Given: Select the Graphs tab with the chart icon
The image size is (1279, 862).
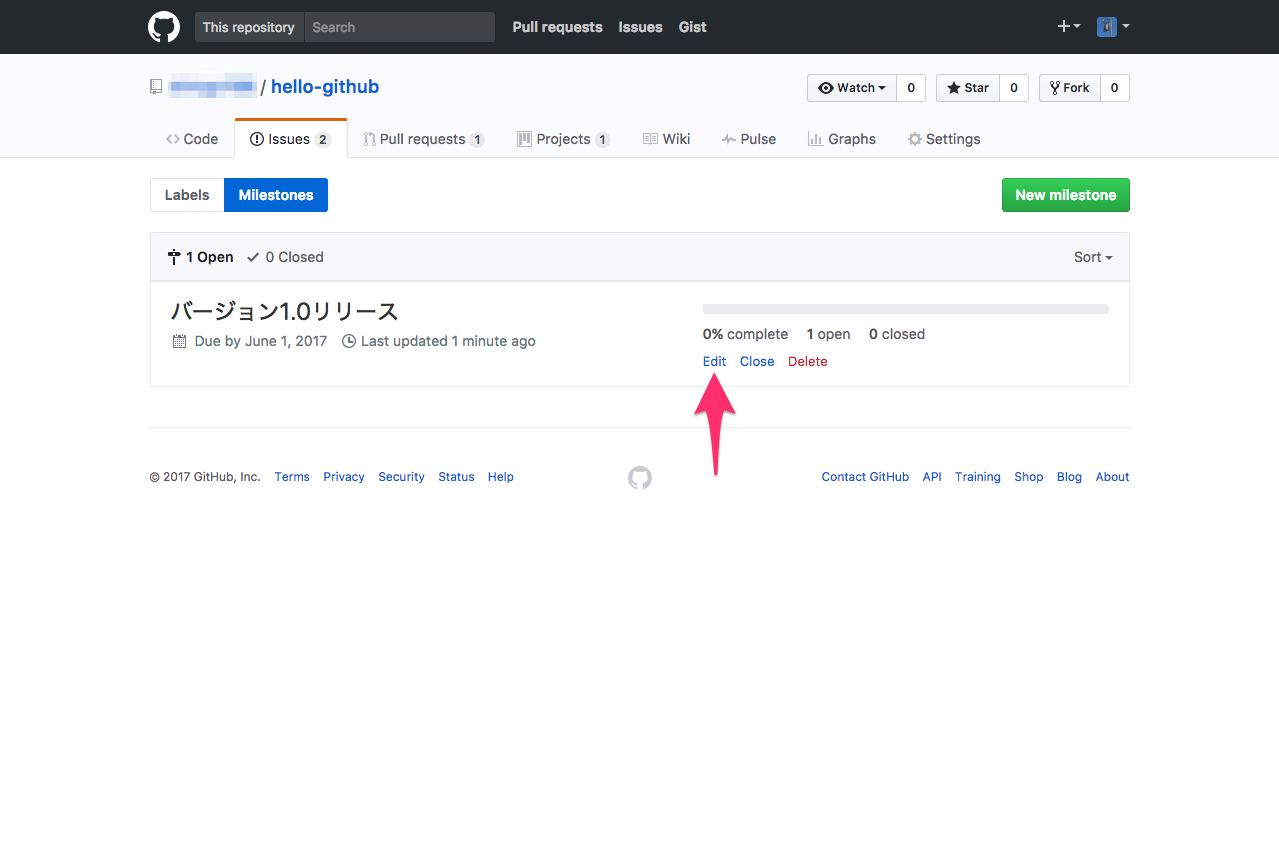Looking at the screenshot, I should coord(841,139).
